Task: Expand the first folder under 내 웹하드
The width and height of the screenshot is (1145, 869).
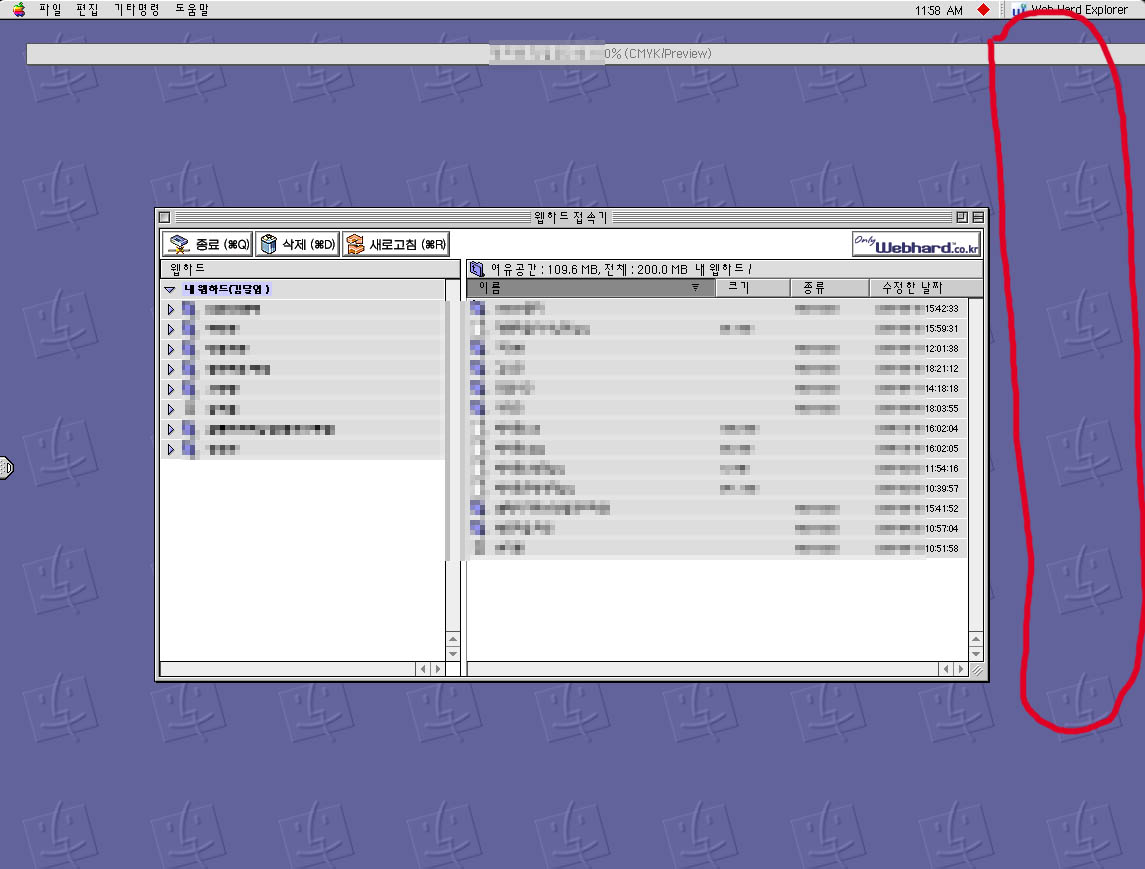Action: (171, 309)
